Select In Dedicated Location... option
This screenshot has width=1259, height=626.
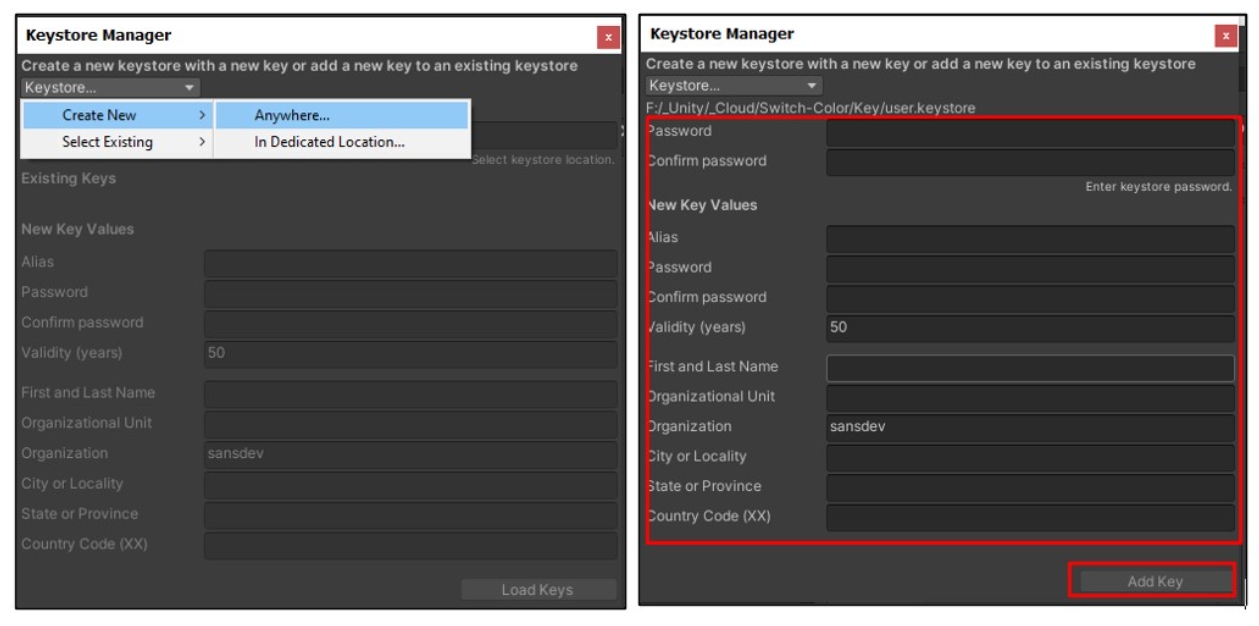pyautogui.click(x=329, y=142)
